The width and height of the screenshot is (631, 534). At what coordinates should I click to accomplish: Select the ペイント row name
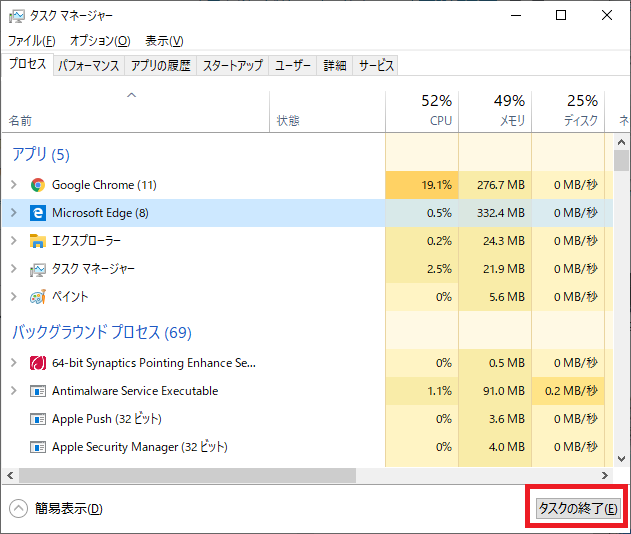pos(70,297)
